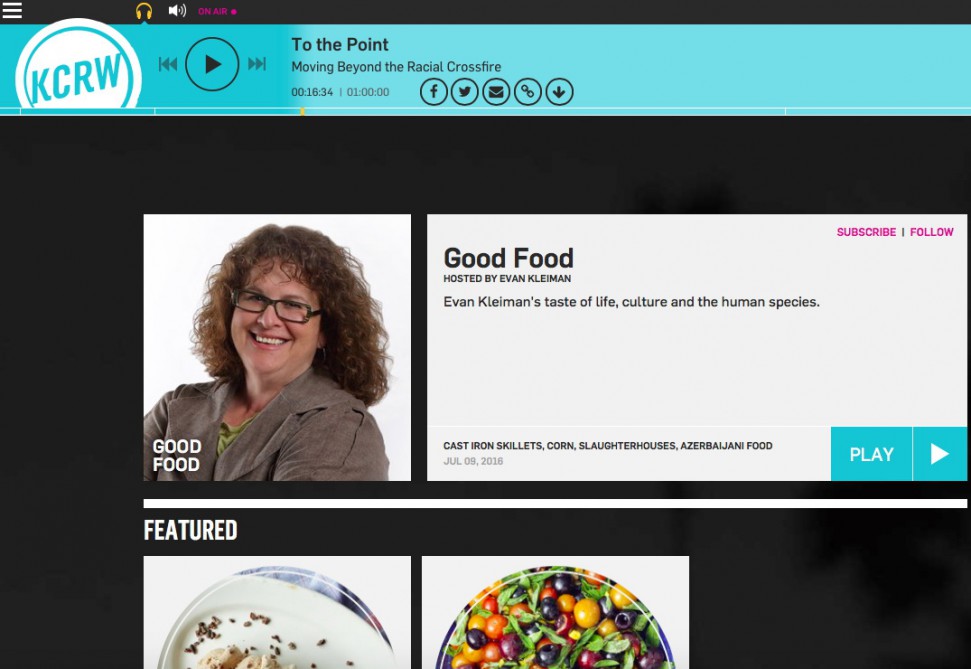Share episode by email

[496, 92]
